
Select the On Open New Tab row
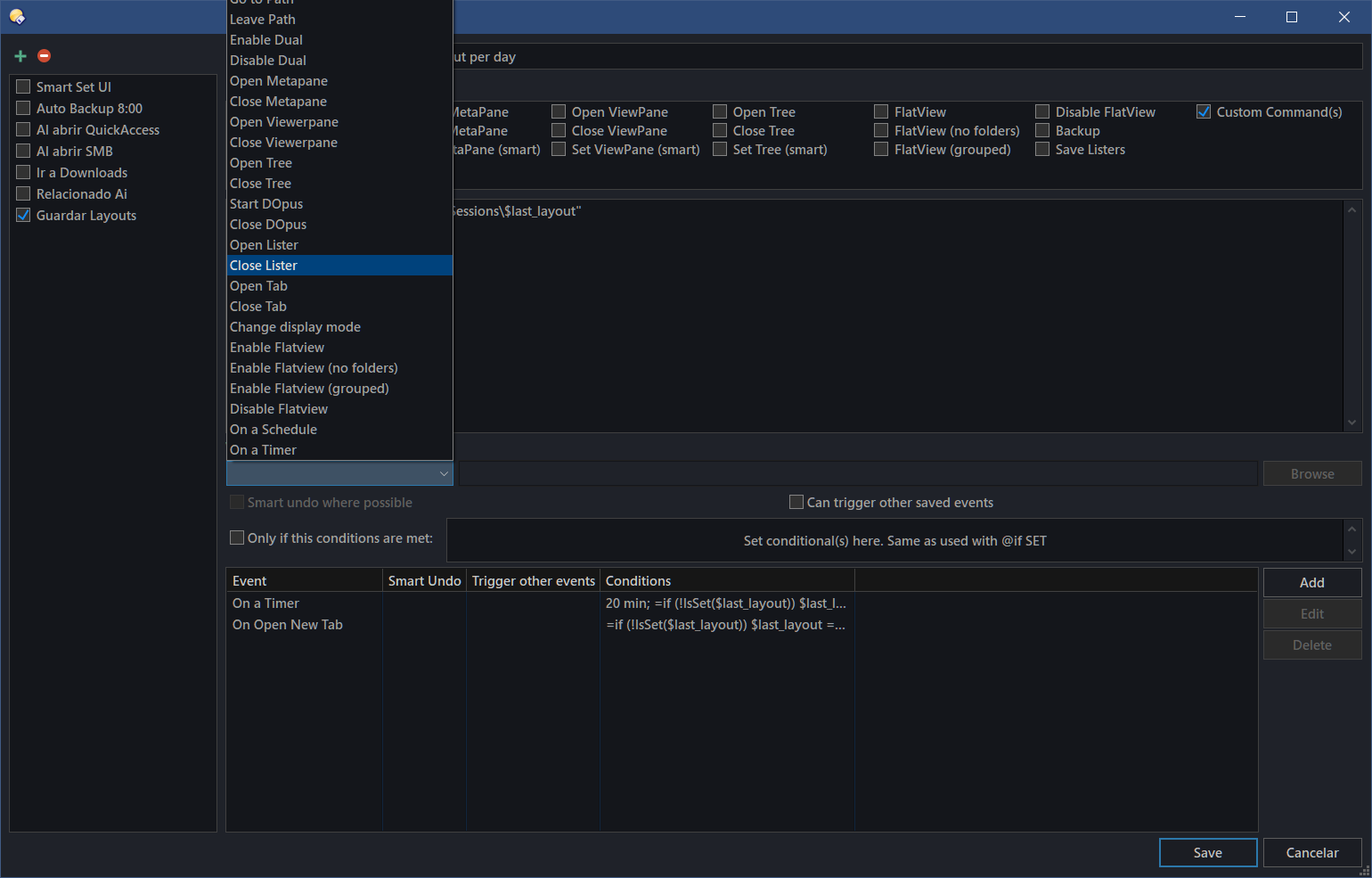pyautogui.click(x=741, y=625)
